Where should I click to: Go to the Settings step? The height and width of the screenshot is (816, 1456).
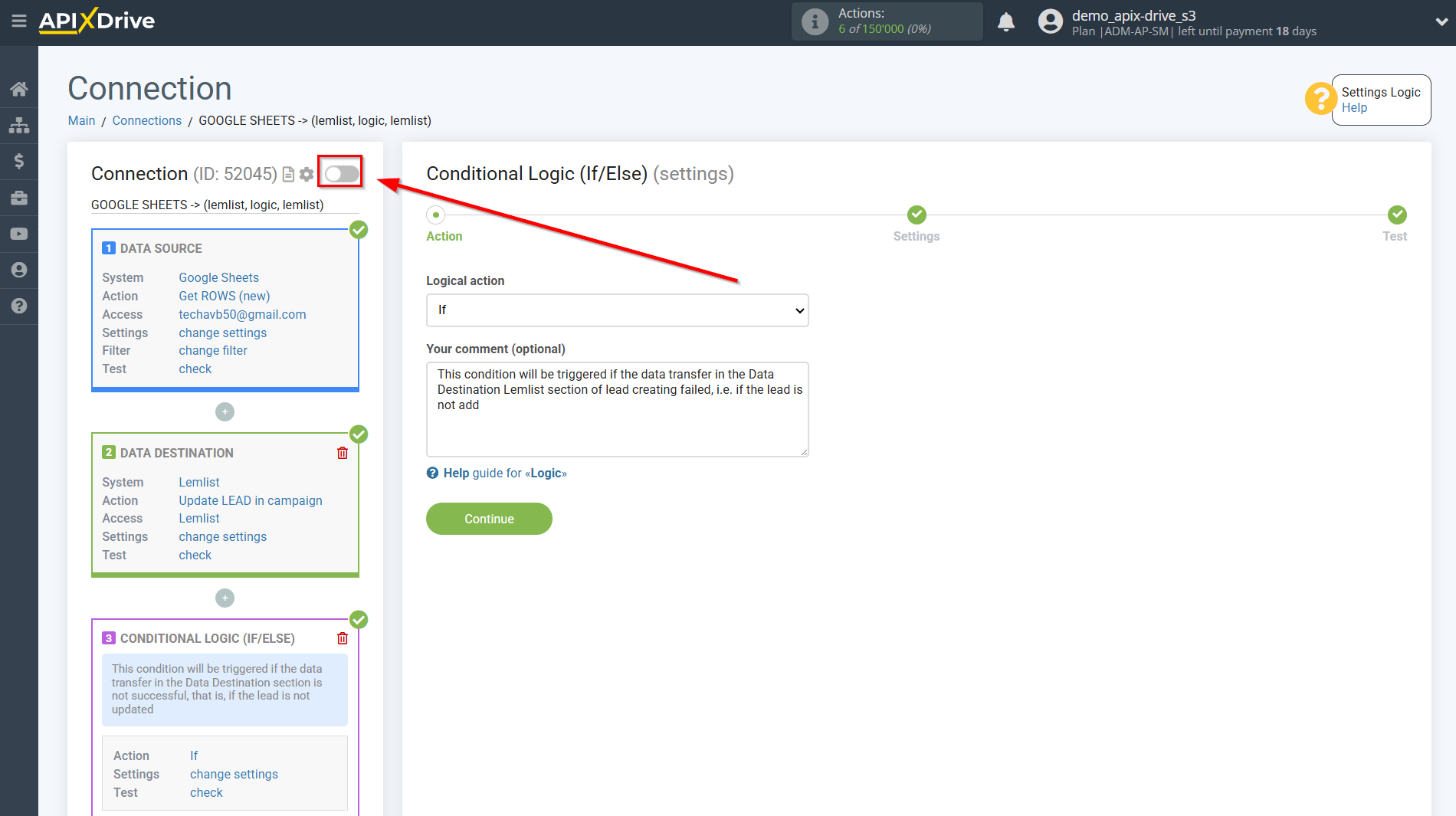pos(917,215)
